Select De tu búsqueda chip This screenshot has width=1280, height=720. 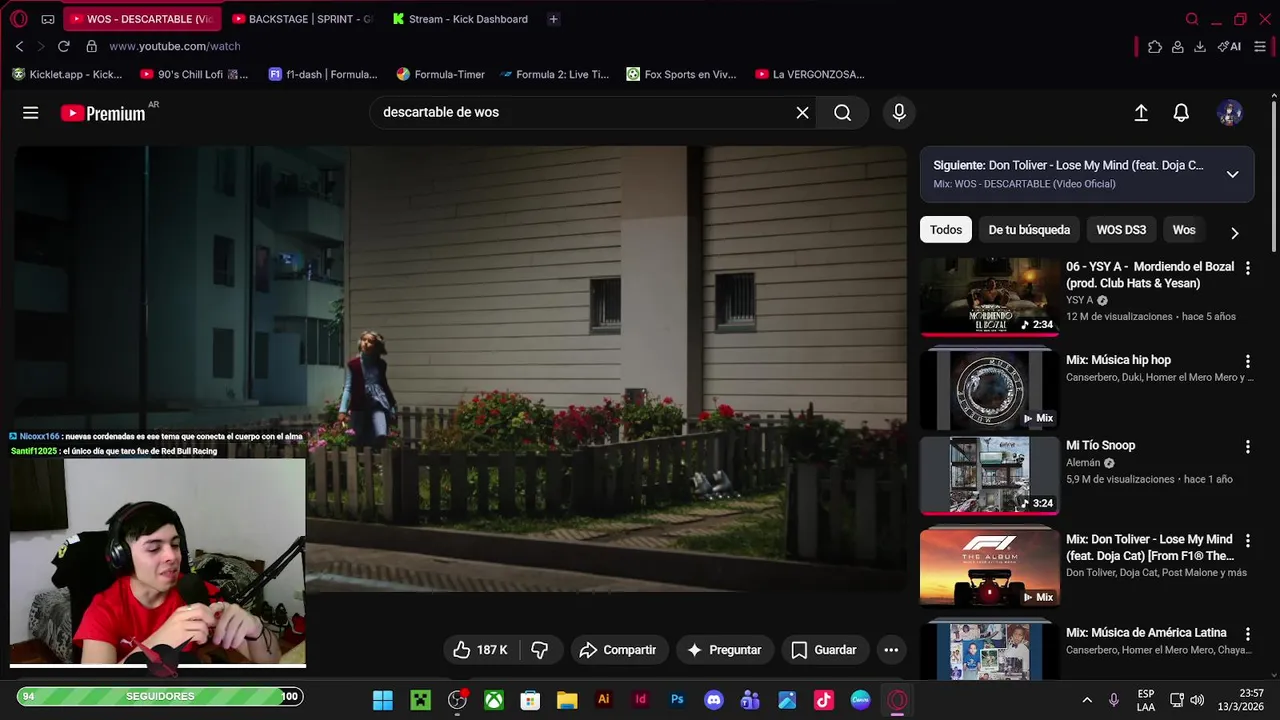click(1029, 230)
